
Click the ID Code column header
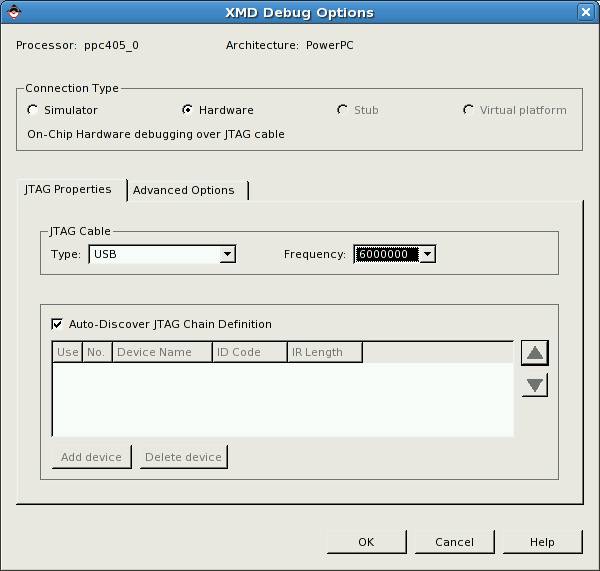(x=249, y=352)
